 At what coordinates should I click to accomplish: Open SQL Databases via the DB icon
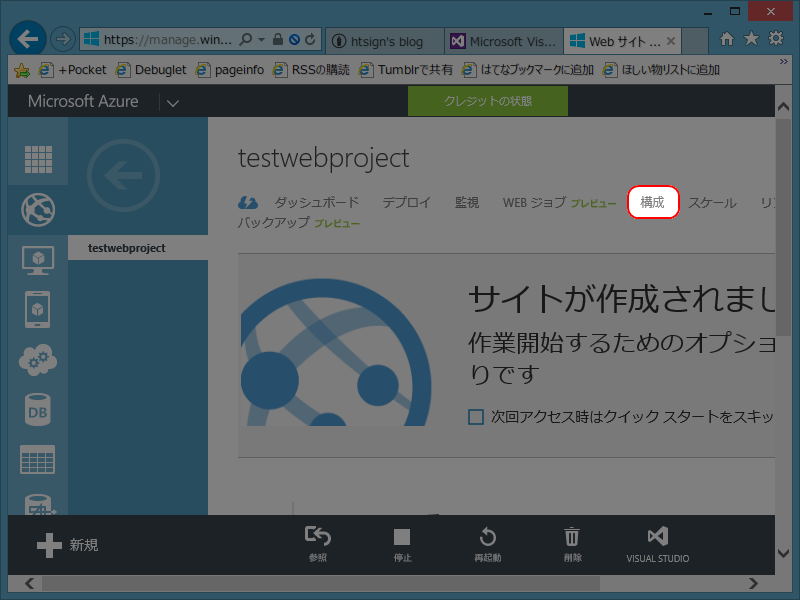click(x=37, y=409)
